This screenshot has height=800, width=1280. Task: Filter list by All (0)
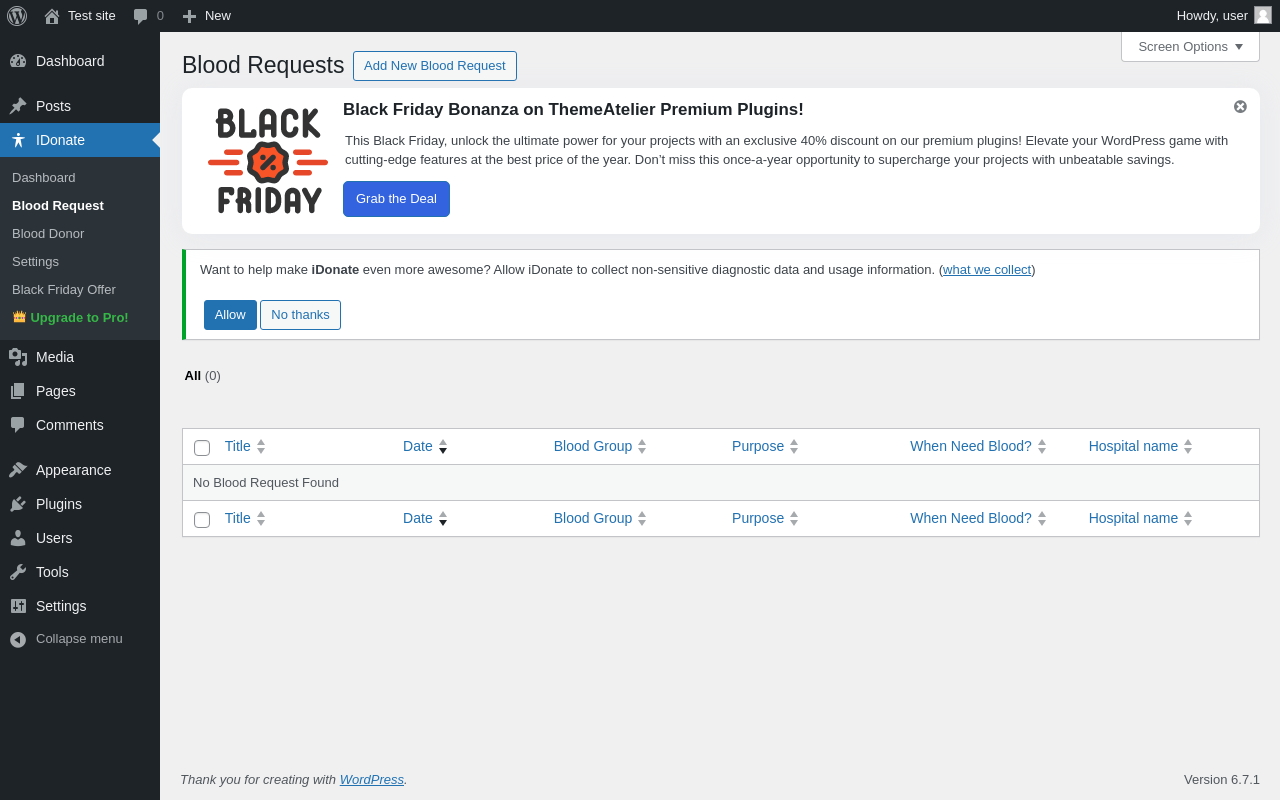point(202,376)
